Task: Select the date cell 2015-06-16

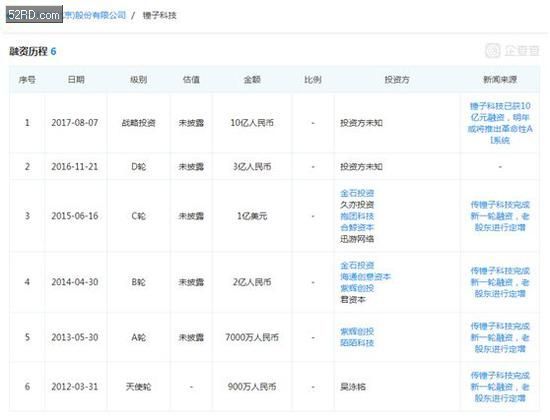Action: click(x=75, y=216)
